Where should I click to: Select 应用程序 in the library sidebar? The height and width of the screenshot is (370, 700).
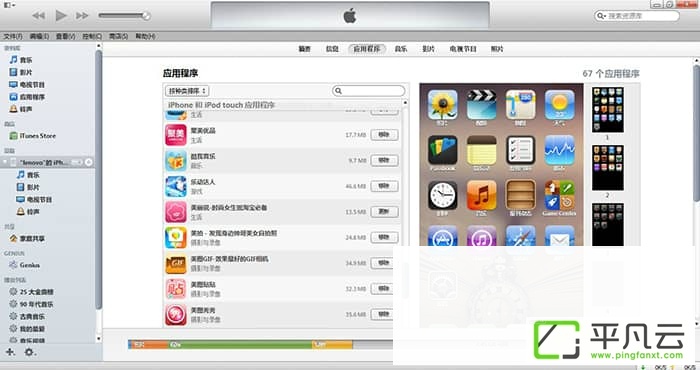coord(27,97)
